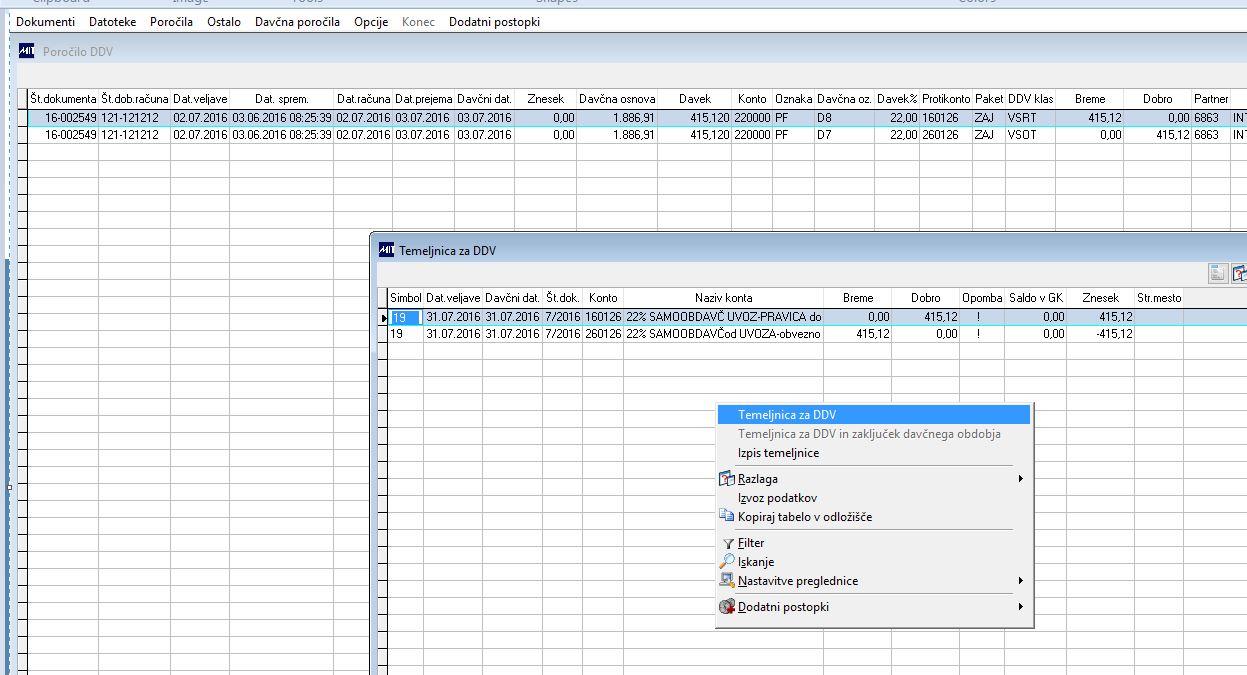Image resolution: width=1247 pixels, height=675 pixels.
Task: Sort by the Št.dokumenta column header
Action: 63,99
